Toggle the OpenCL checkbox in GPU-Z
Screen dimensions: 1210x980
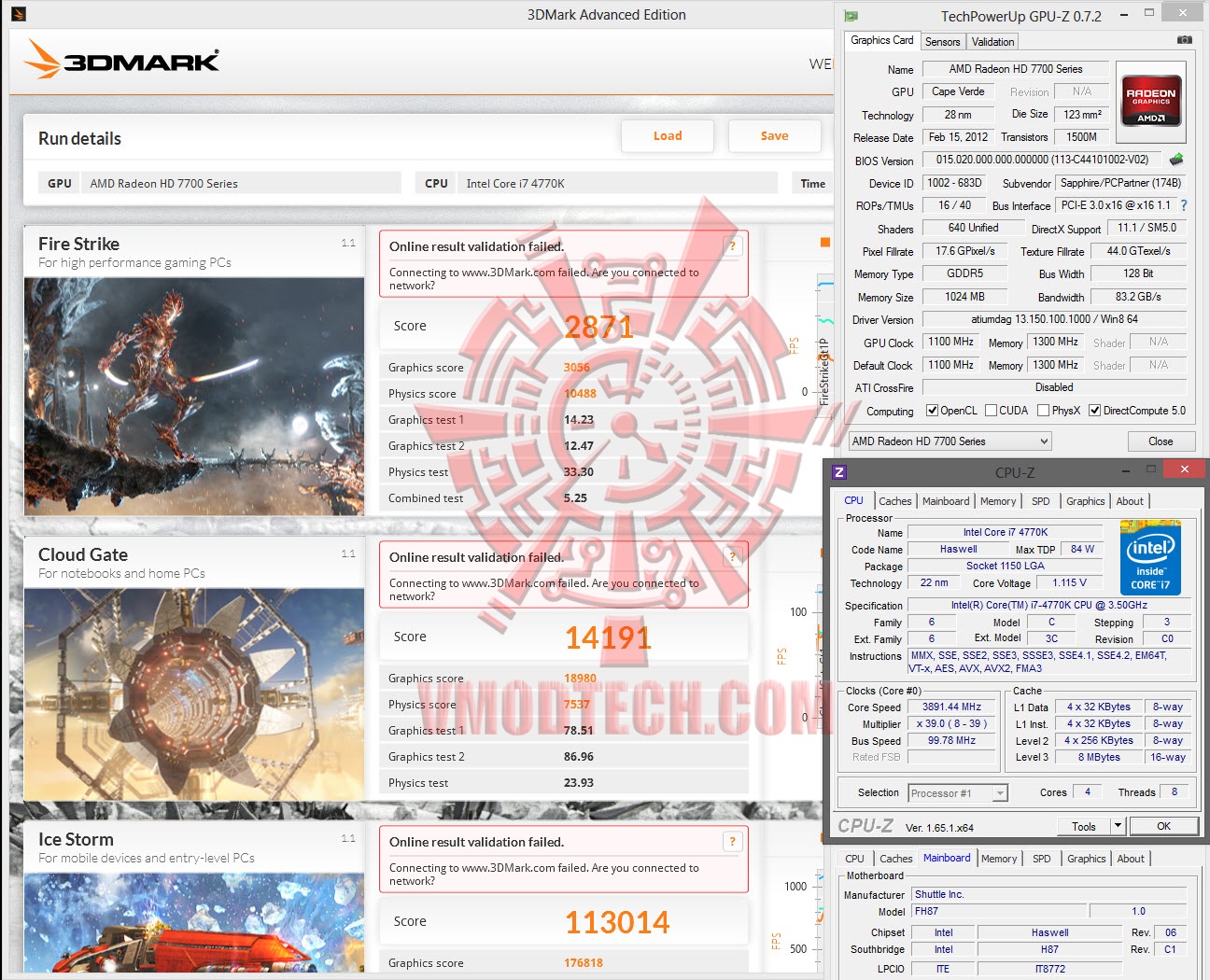coord(932,411)
